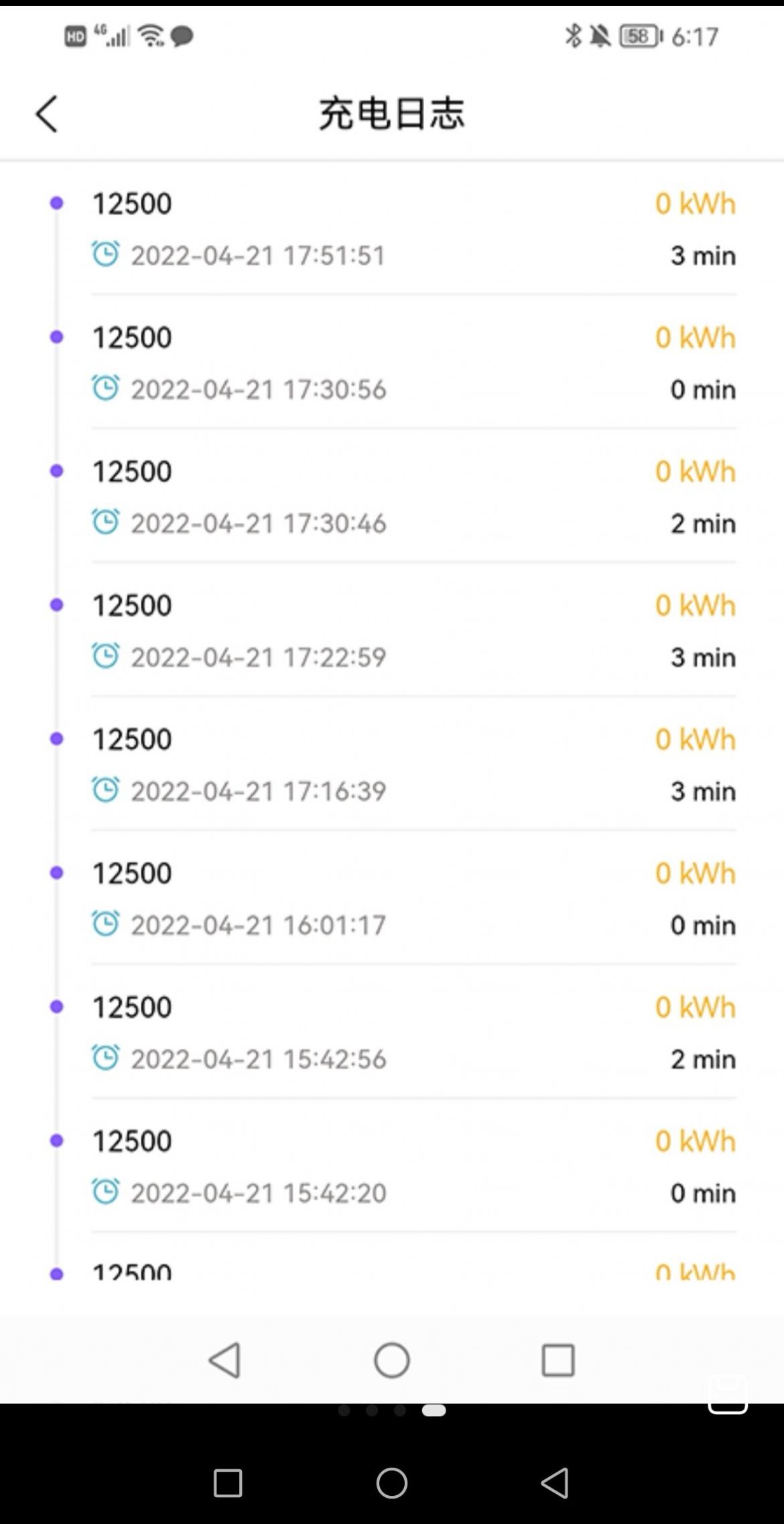This screenshot has height=1524, width=784.
Task: Click timeline dot for the 16:01:17 entry
Action: click(x=57, y=873)
